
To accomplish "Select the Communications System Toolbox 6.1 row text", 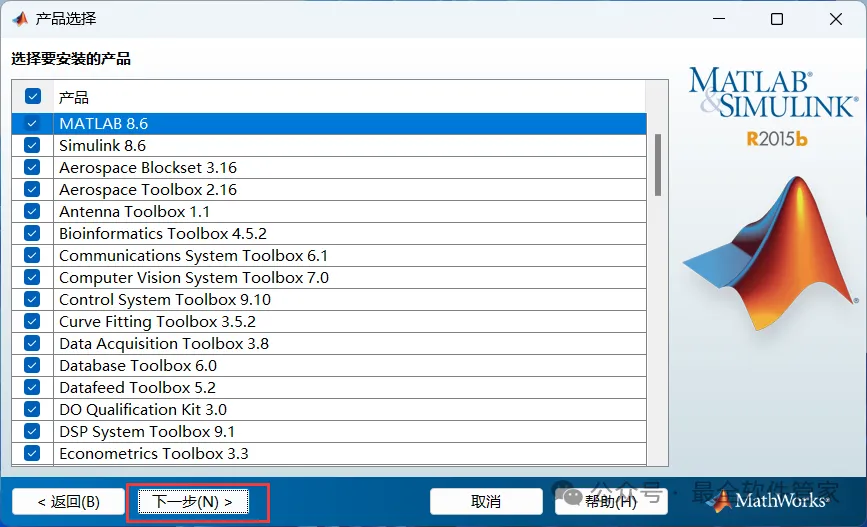I will pyautogui.click(x=194, y=255).
